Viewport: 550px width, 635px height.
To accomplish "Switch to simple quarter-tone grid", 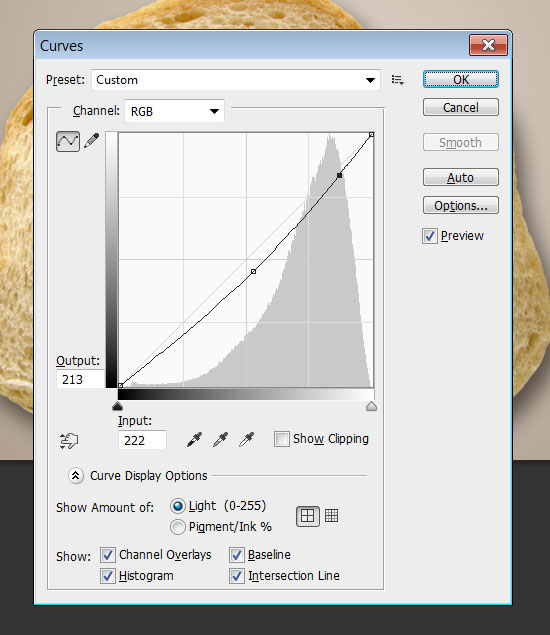I will 307,516.
